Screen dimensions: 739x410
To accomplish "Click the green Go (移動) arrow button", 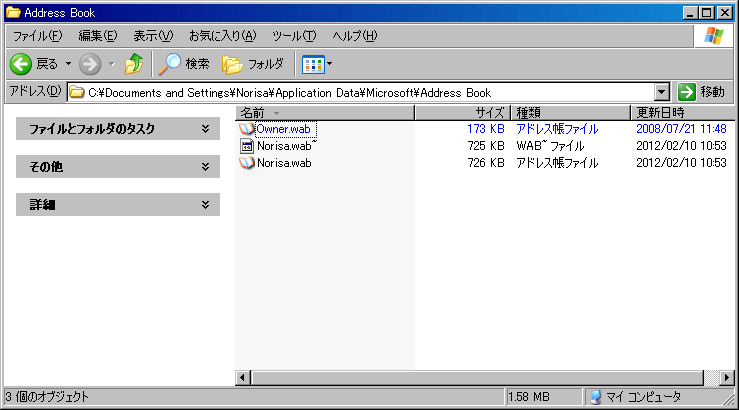I will pyautogui.click(x=687, y=92).
